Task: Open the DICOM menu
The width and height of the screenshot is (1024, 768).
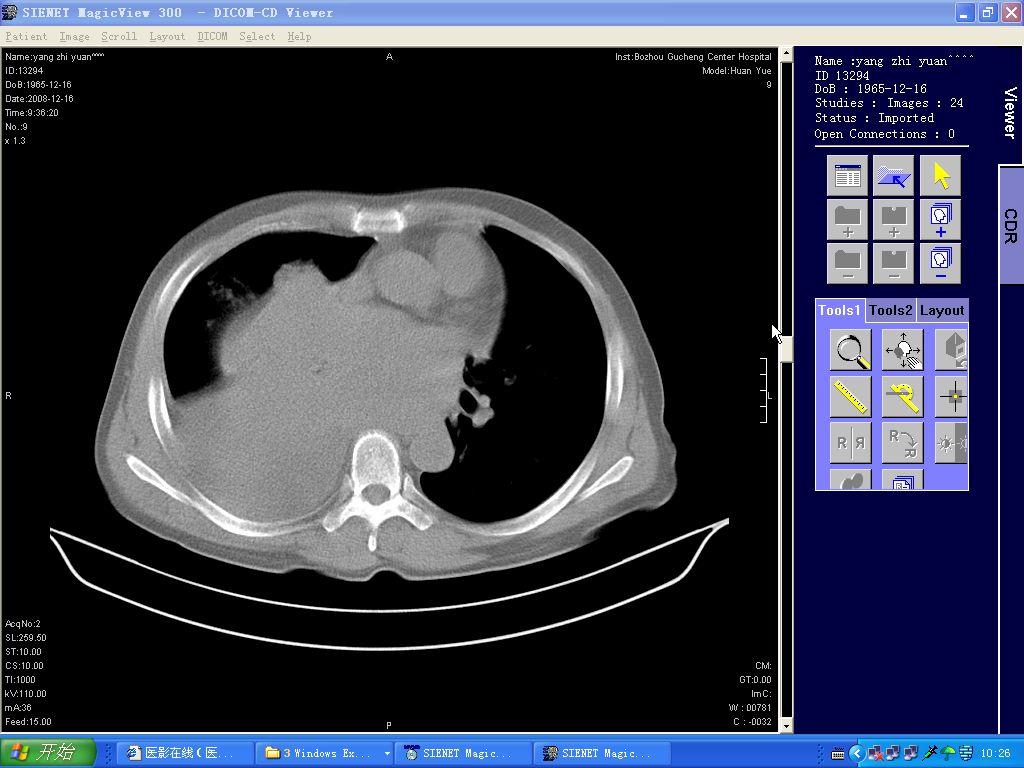Action: point(212,37)
